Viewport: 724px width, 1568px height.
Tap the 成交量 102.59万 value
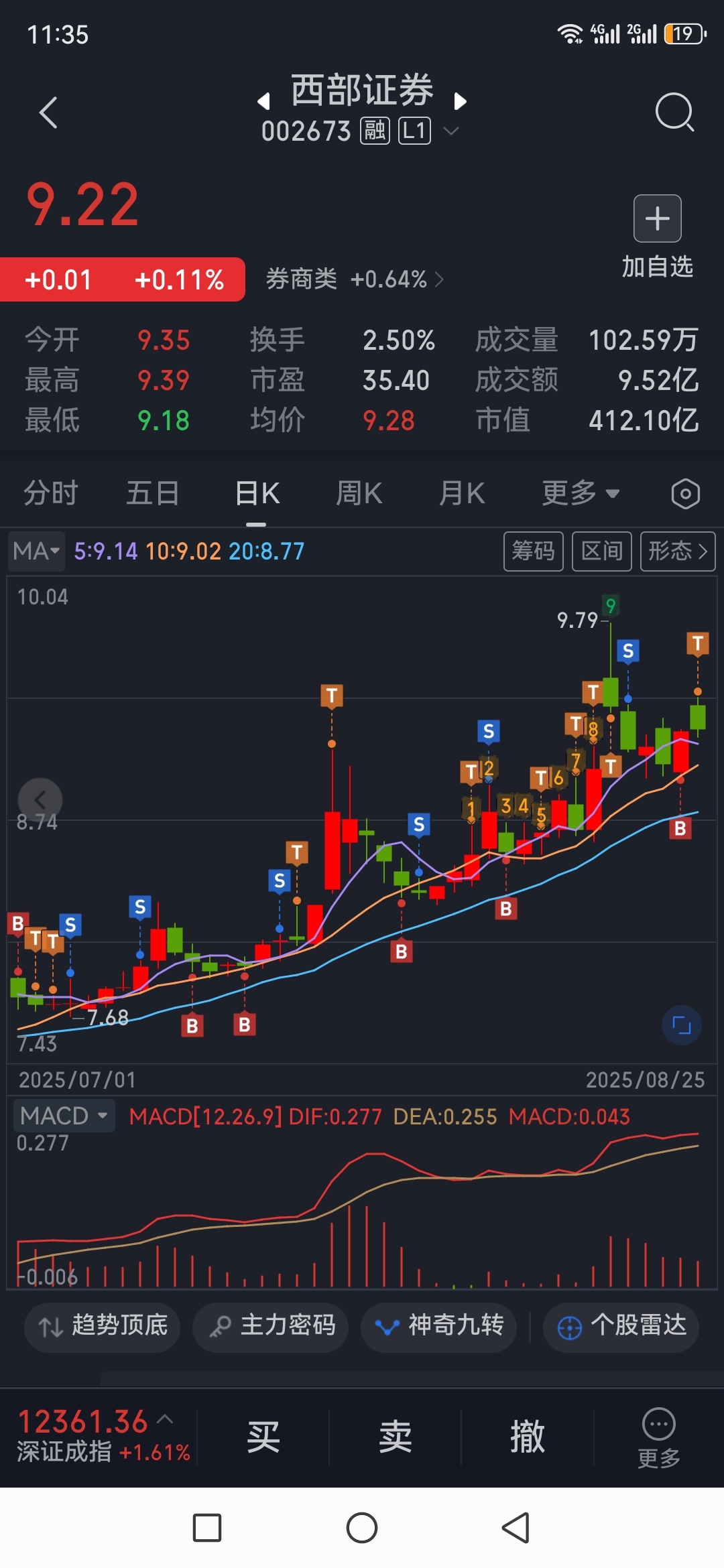[643, 340]
